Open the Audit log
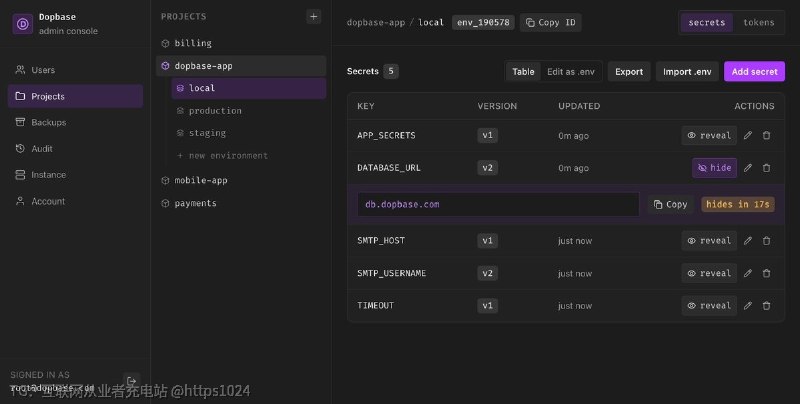The height and width of the screenshot is (404, 800). pos(75,148)
